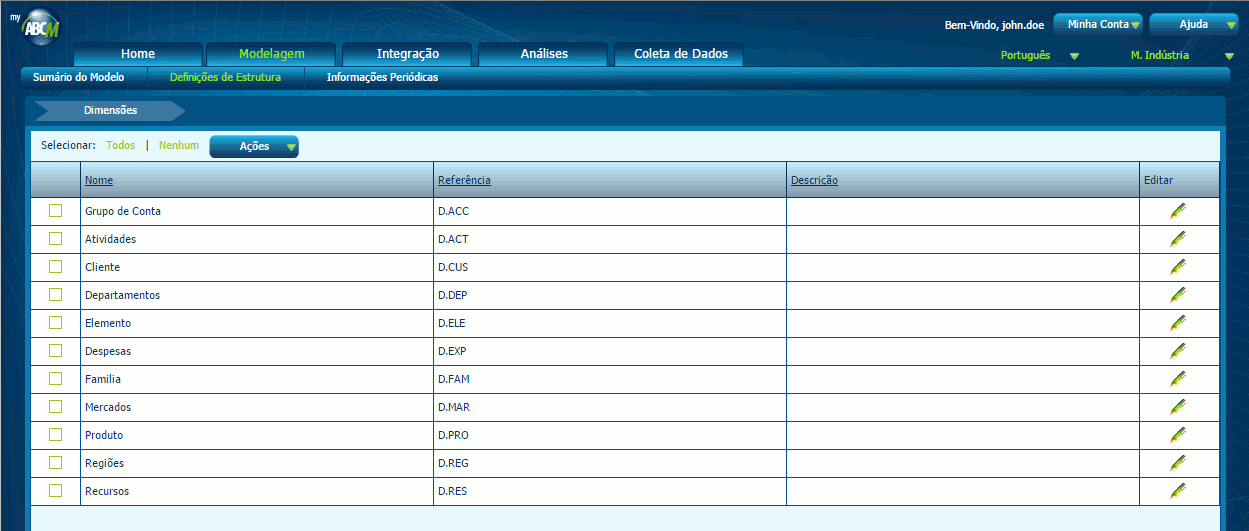Open edit pencil for Mercados
The image size is (1249, 531).
pos(1178,407)
